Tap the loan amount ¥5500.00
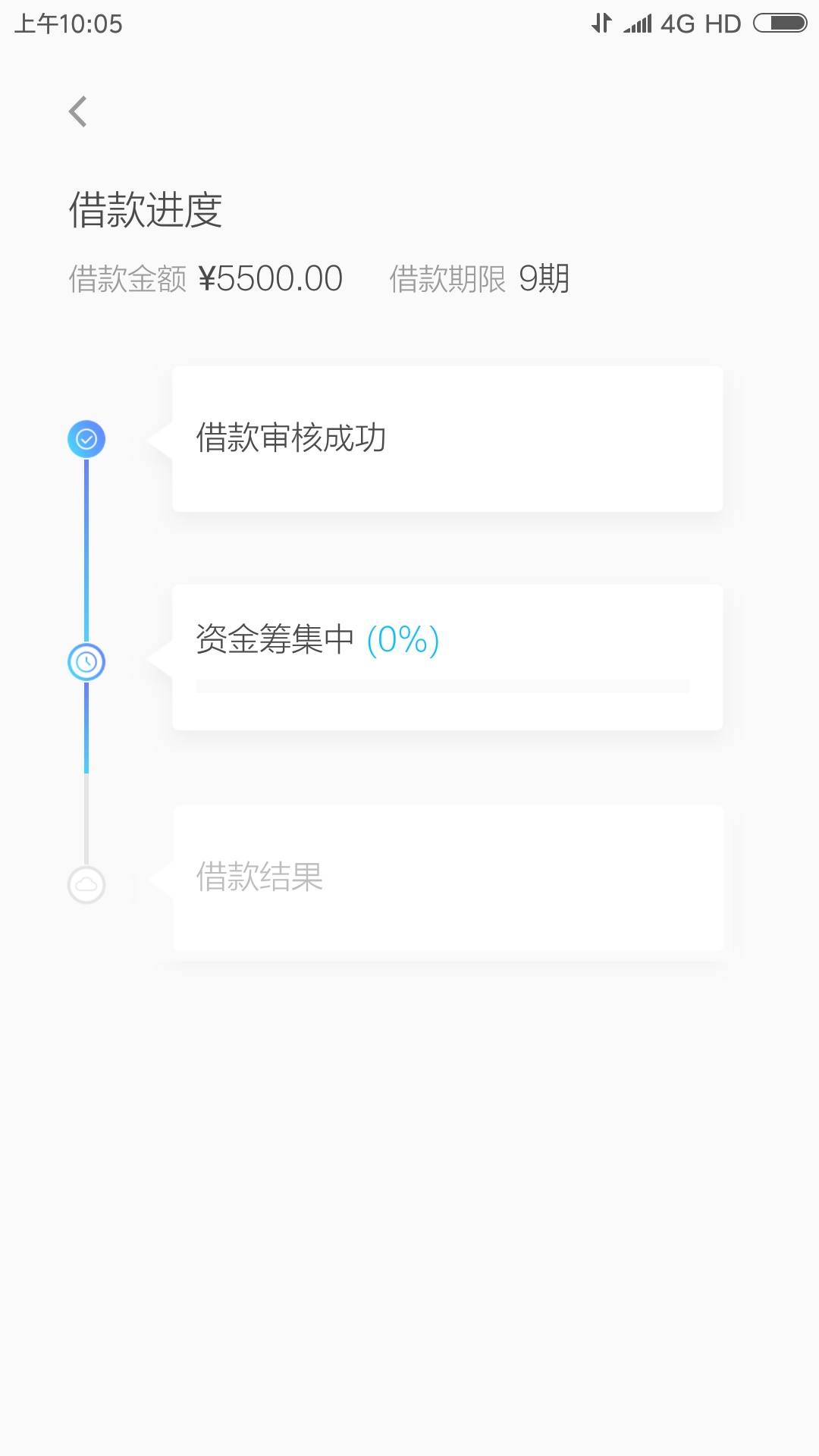 click(x=271, y=278)
